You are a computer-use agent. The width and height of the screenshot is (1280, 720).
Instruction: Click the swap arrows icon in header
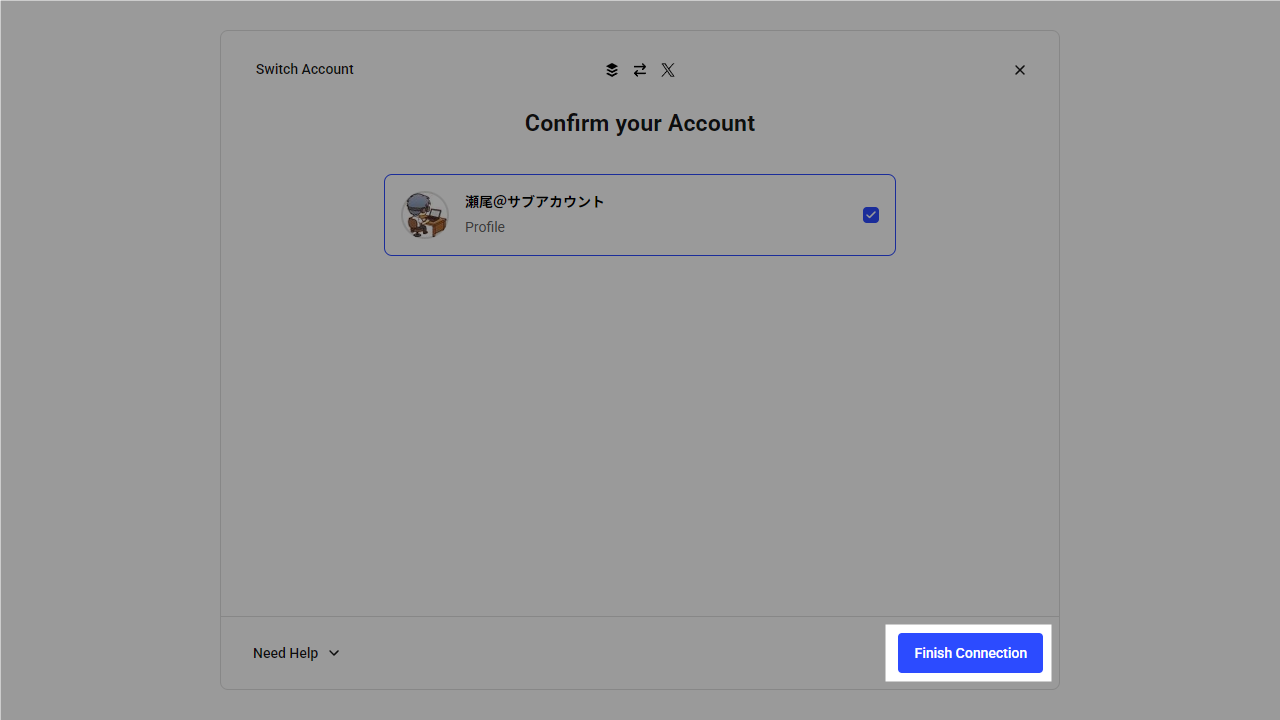coord(640,70)
